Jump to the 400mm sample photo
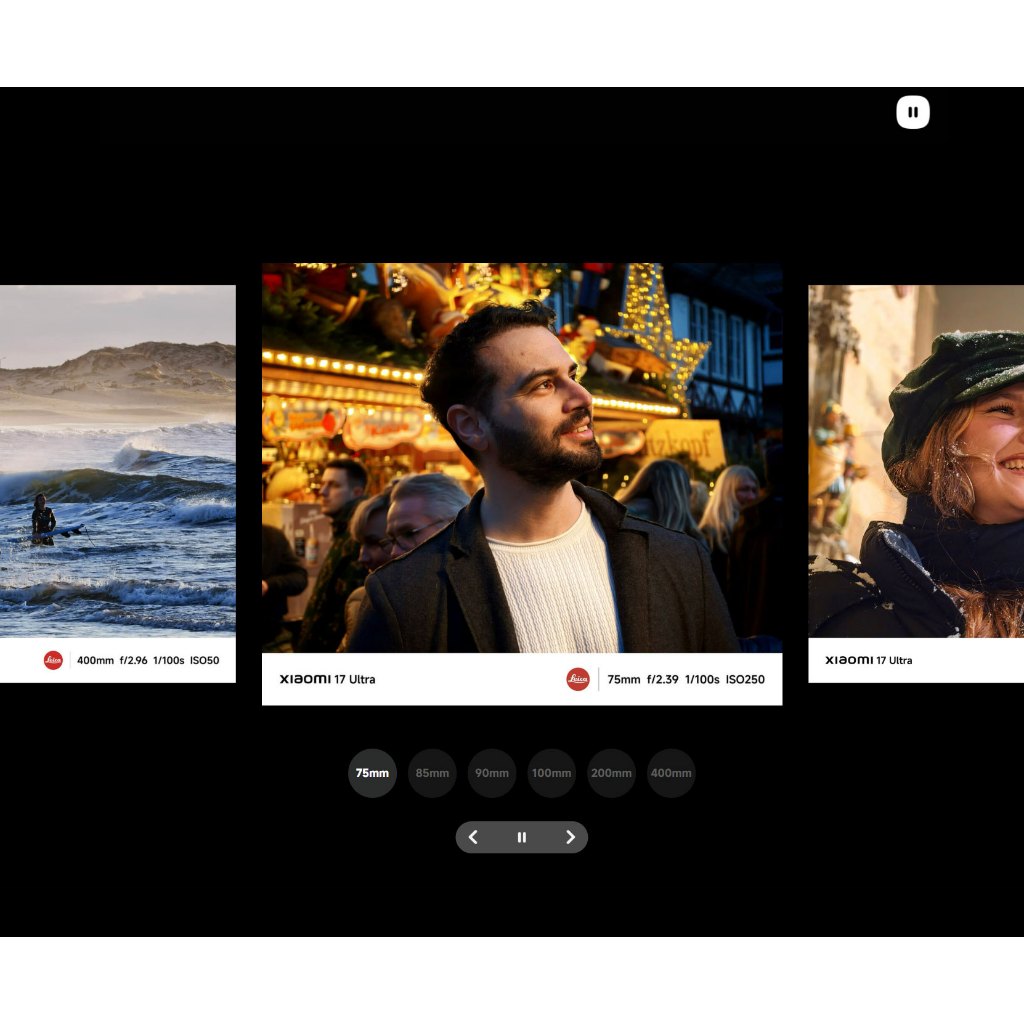 671,773
